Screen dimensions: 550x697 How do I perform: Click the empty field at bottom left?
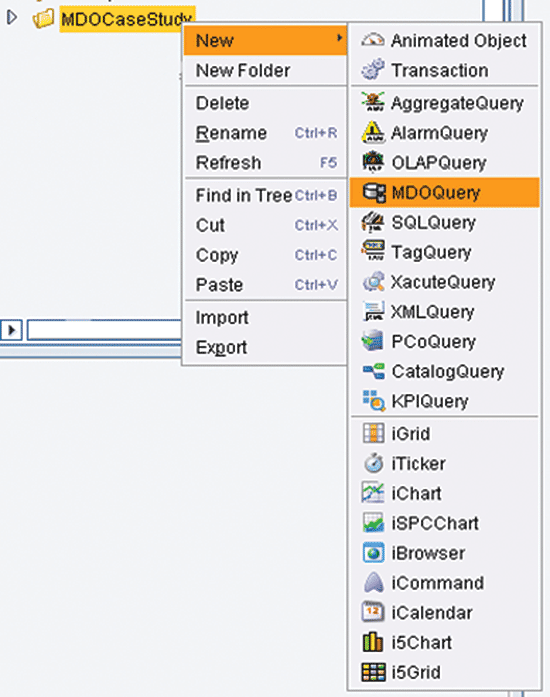[104, 330]
